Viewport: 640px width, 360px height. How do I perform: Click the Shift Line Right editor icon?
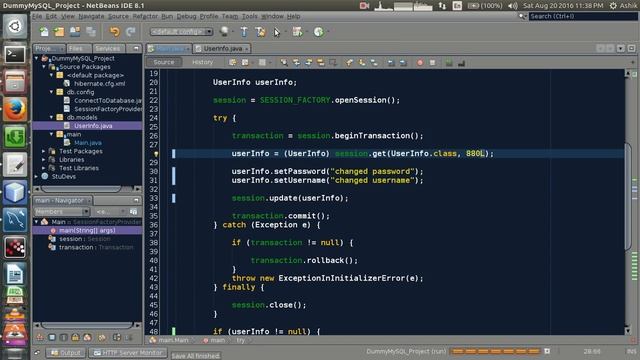click(x=403, y=62)
